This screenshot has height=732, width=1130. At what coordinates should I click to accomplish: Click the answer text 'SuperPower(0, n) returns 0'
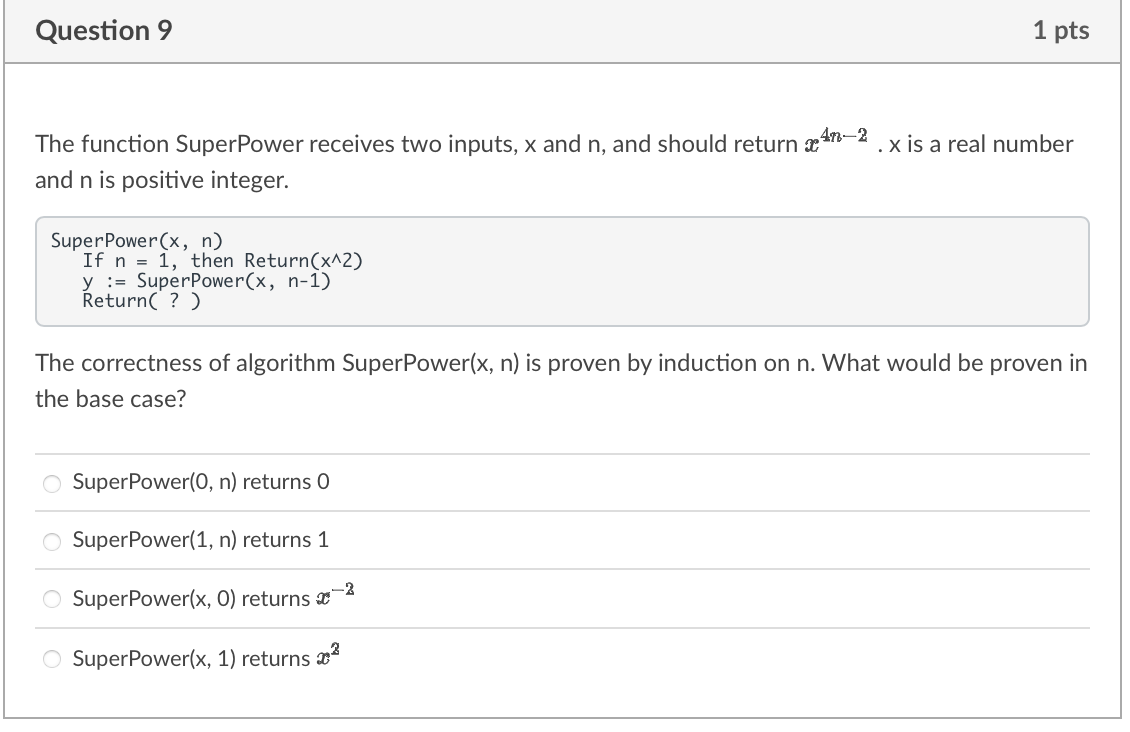coord(201,482)
